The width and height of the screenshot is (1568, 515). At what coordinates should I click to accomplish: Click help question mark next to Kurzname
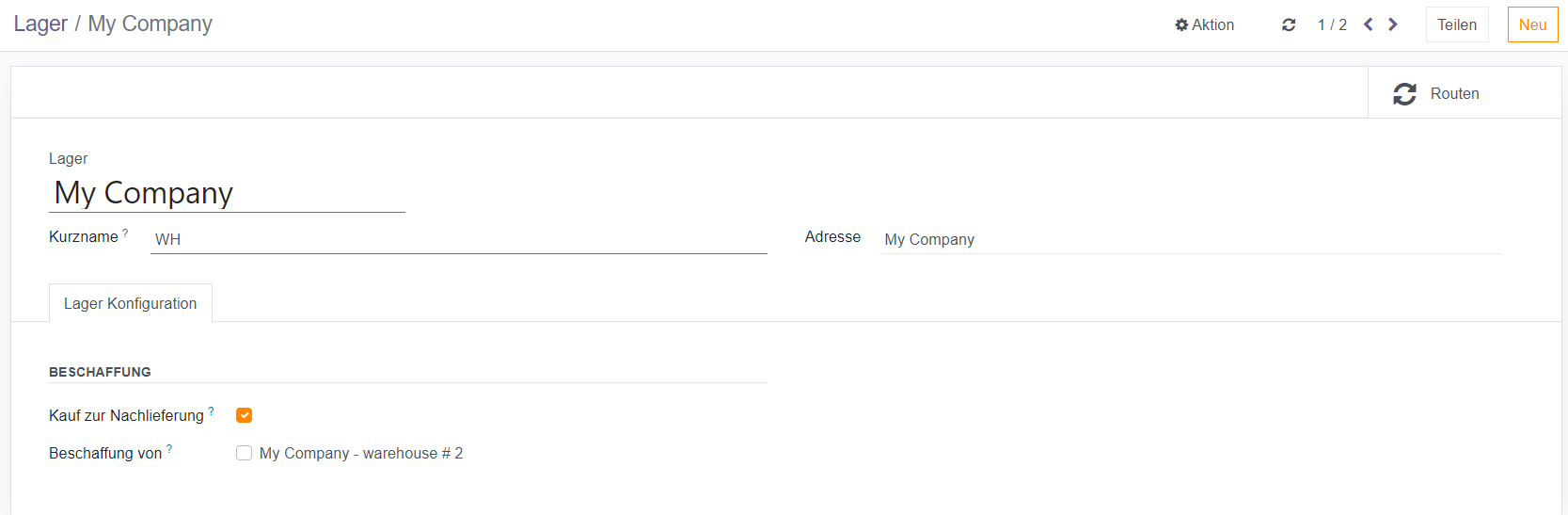tap(125, 233)
